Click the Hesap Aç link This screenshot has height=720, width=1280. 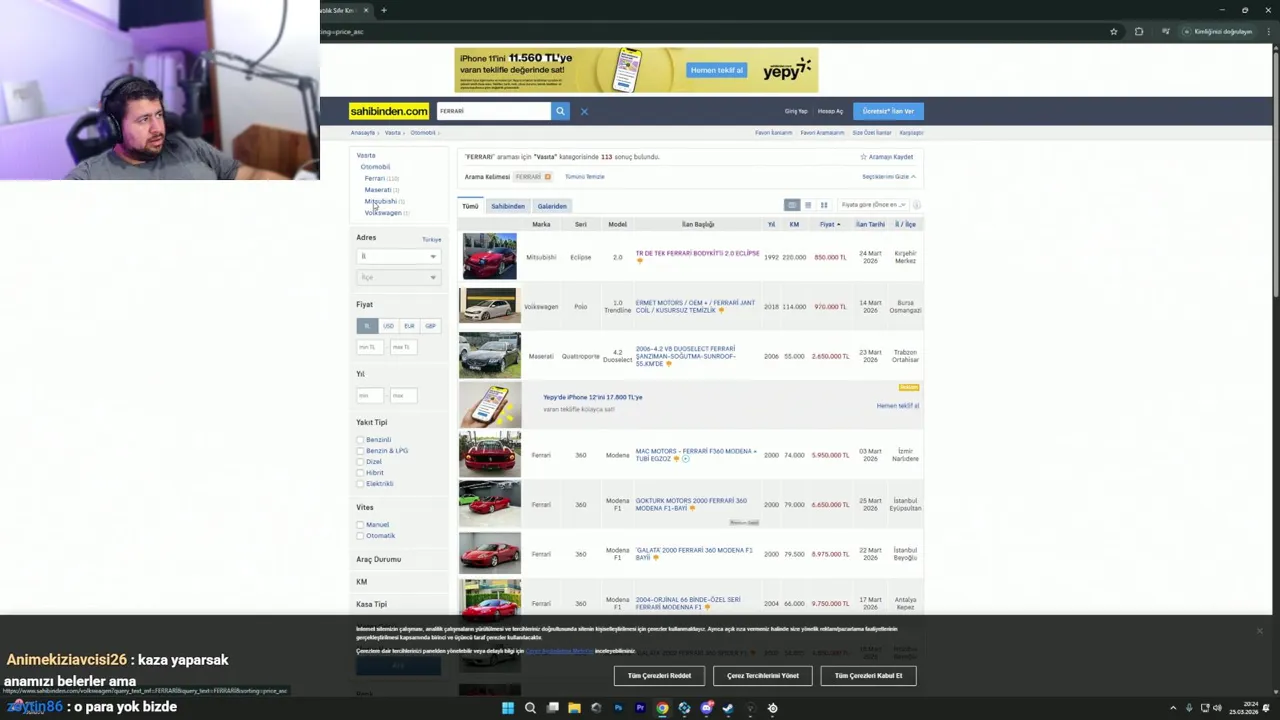point(830,111)
